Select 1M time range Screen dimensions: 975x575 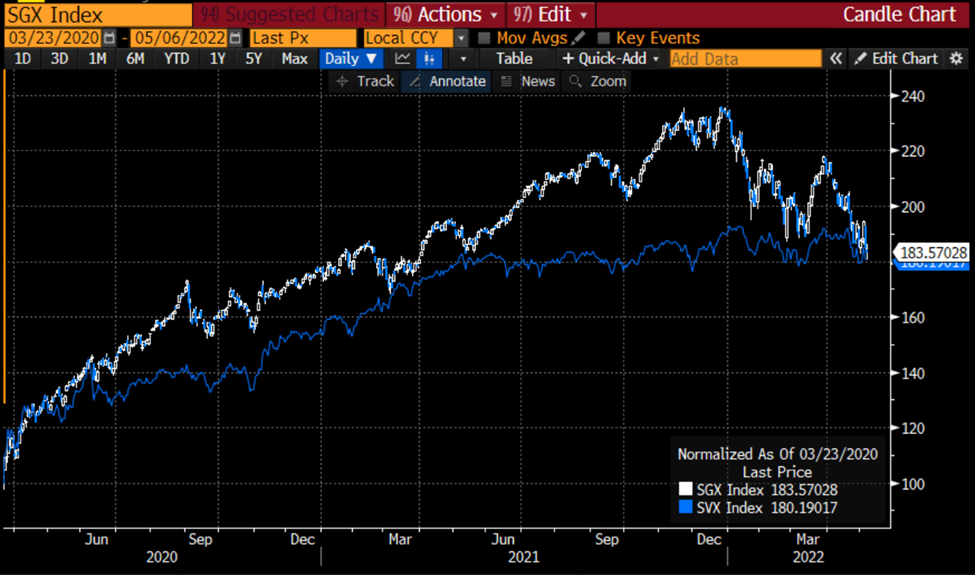pyautogui.click(x=97, y=58)
